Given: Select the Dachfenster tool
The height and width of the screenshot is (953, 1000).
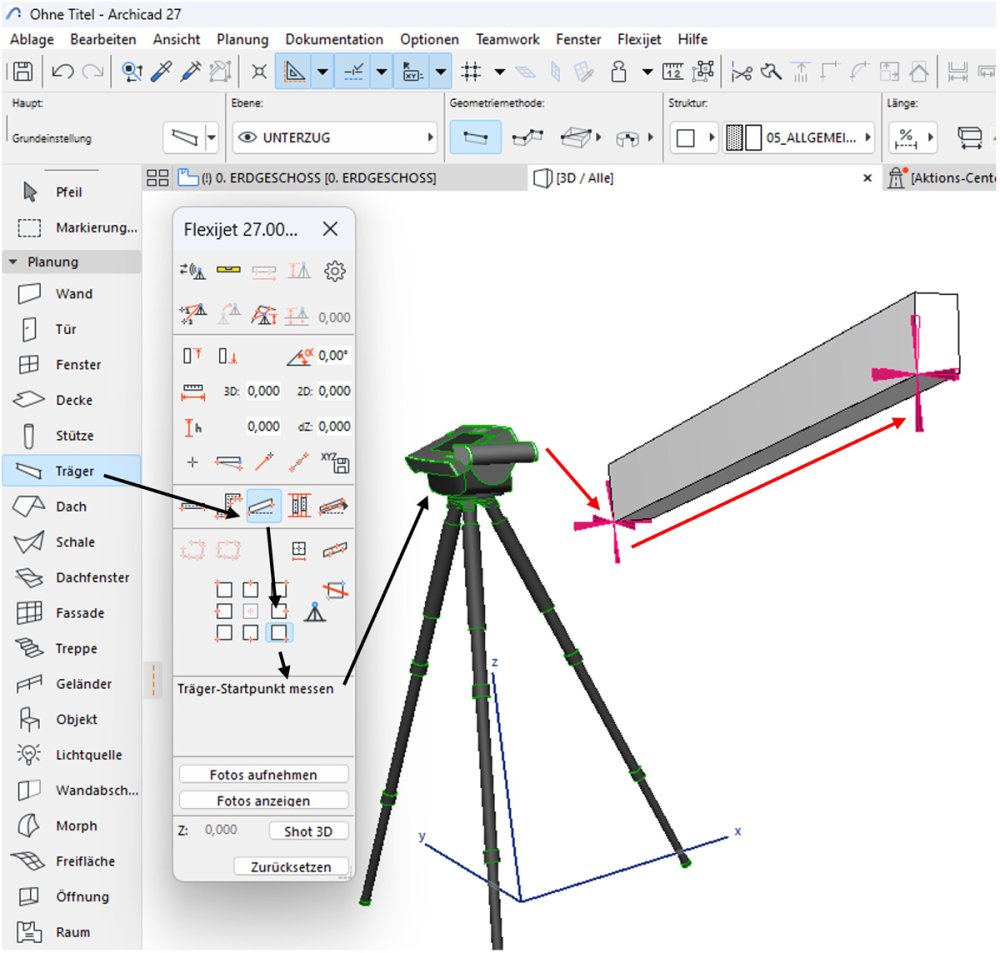Looking at the screenshot, I should 71,578.
